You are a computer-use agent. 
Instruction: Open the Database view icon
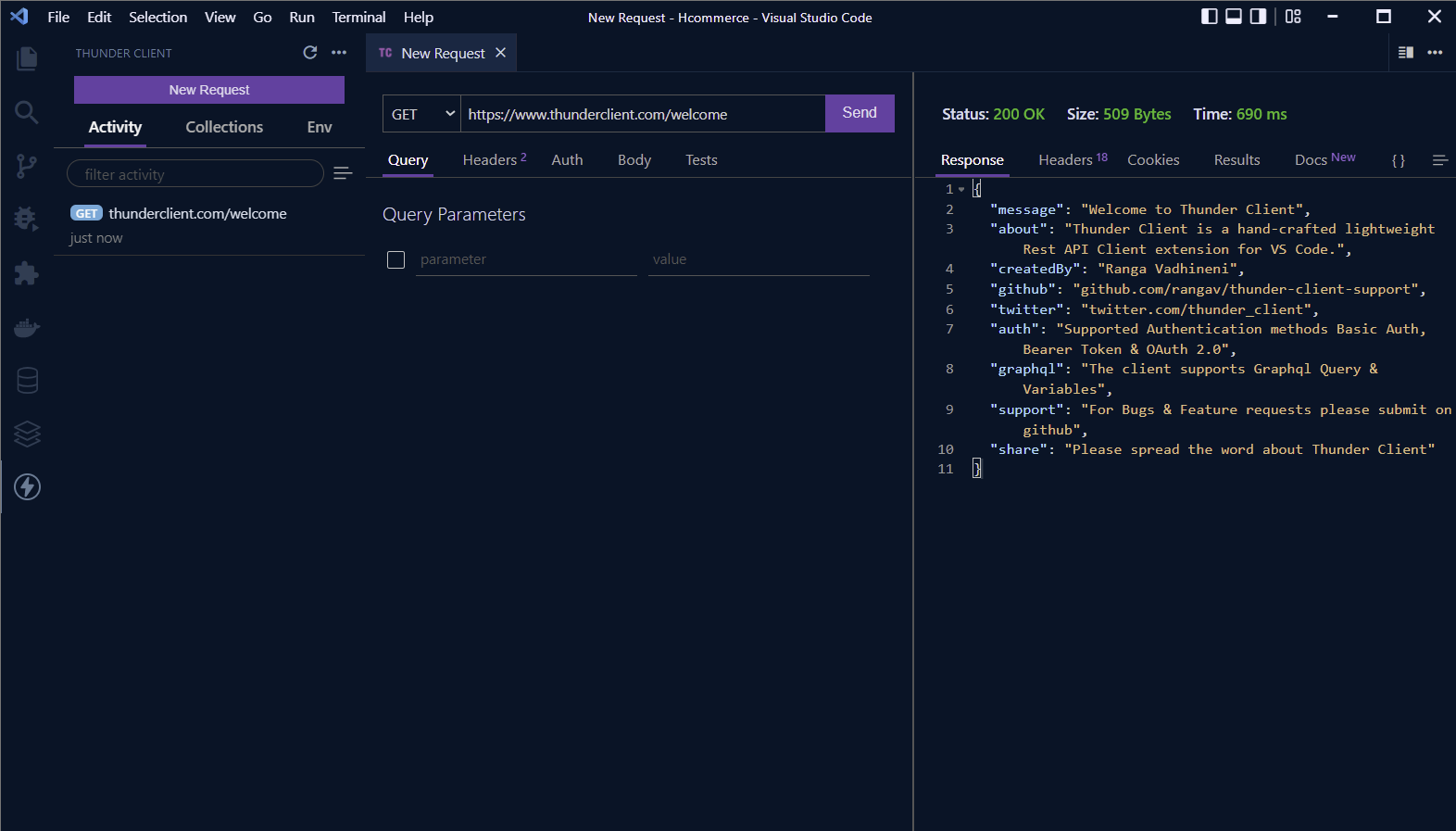pyautogui.click(x=27, y=380)
